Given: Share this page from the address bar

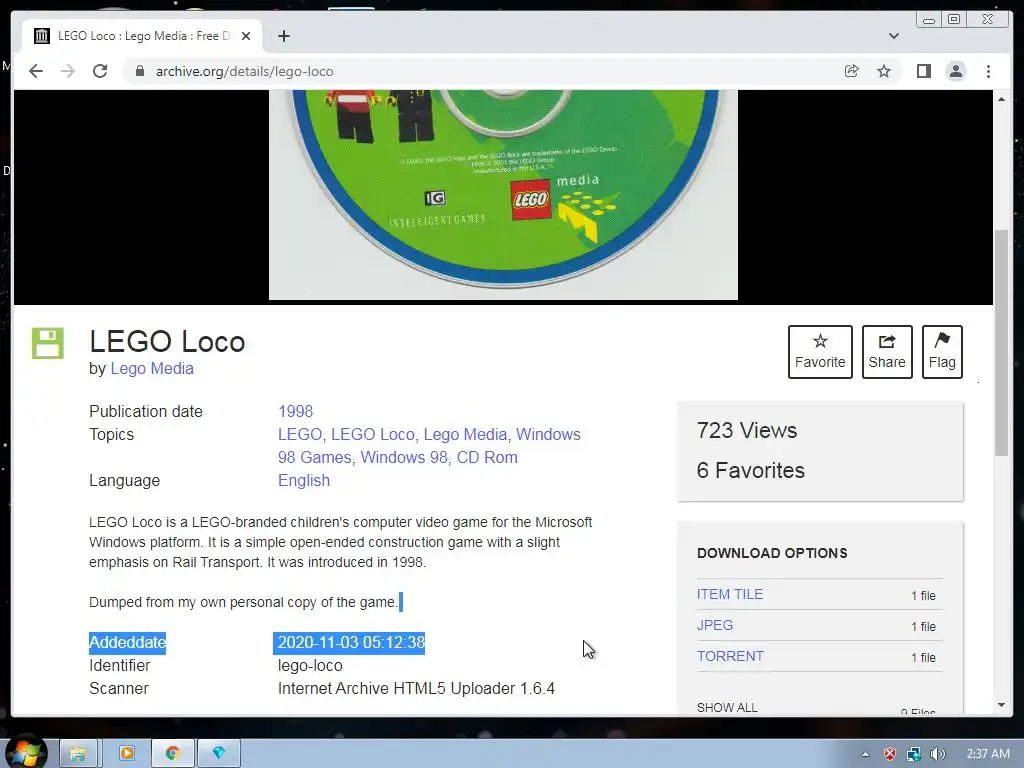Looking at the screenshot, I should [852, 71].
